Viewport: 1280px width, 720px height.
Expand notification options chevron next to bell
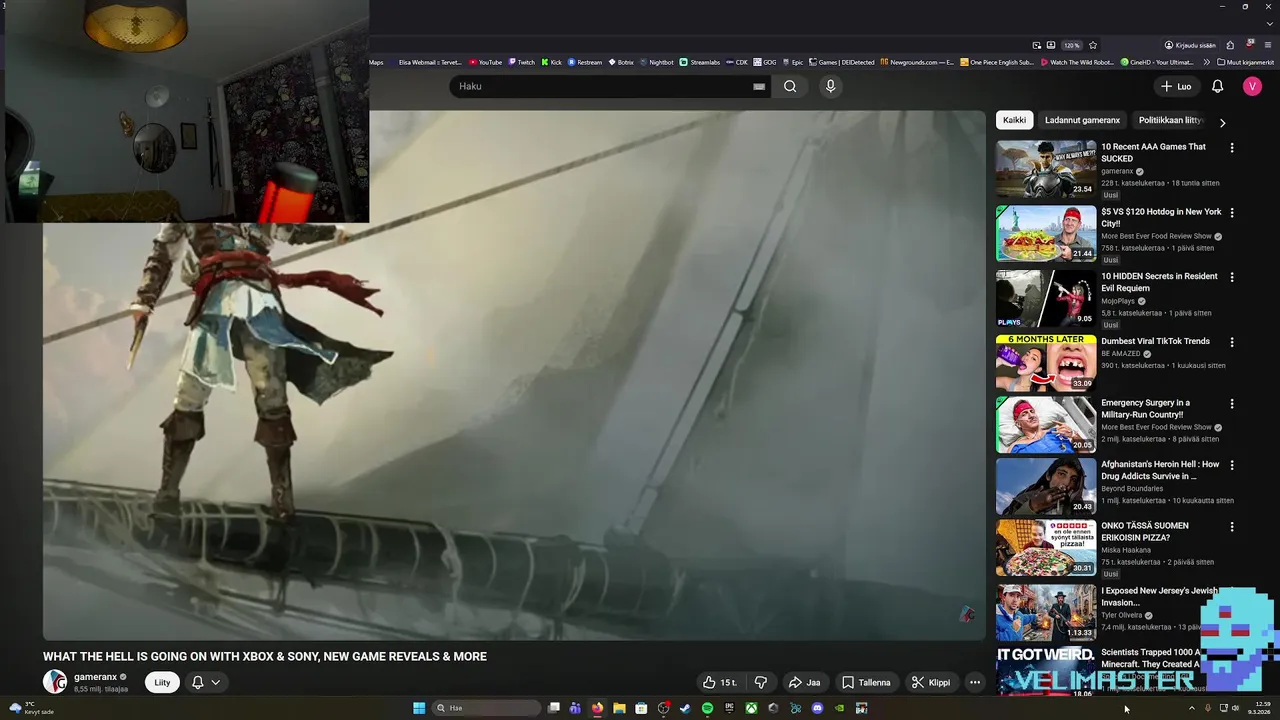tap(215, 682)
